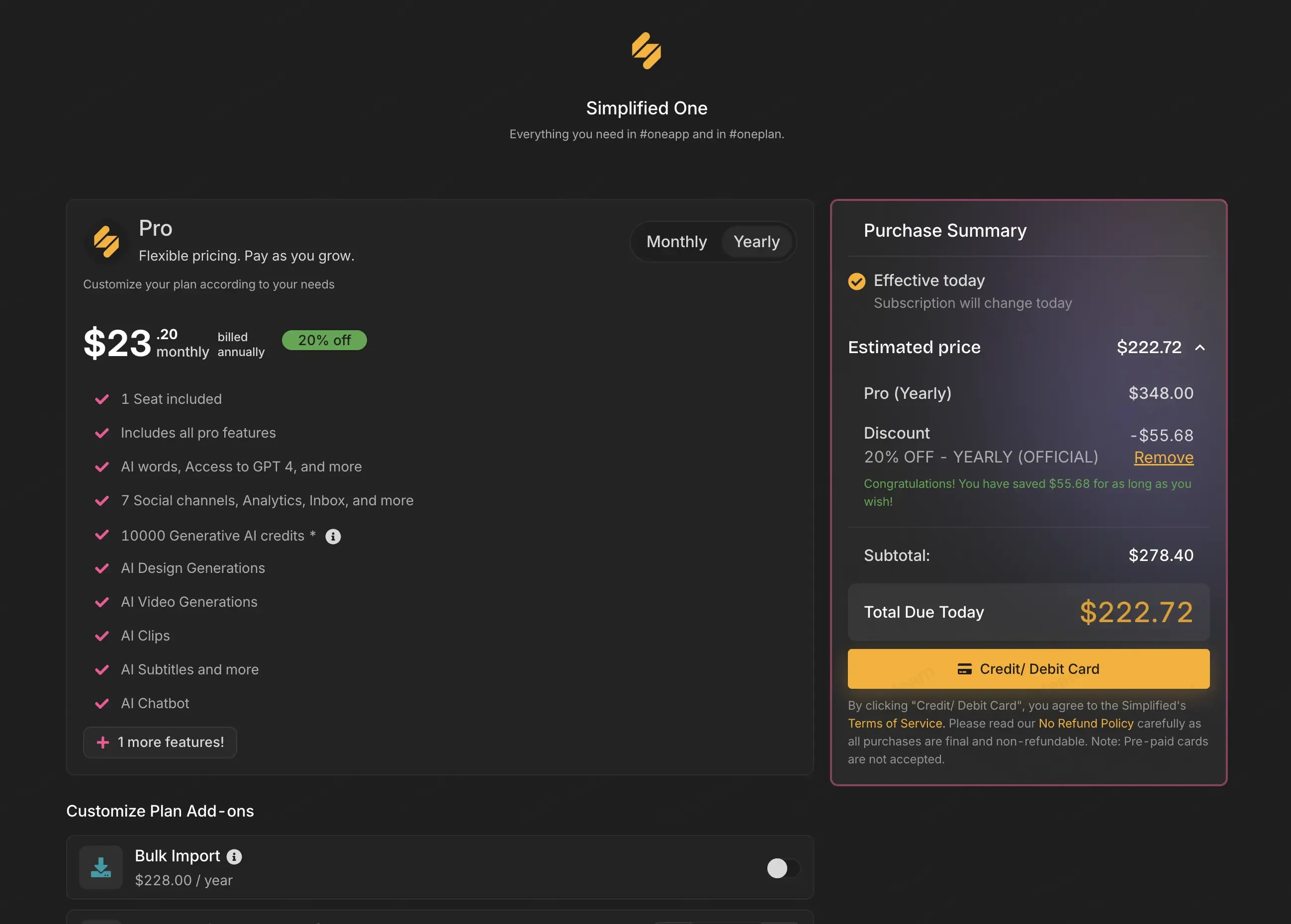Switch billing to Monthly
The image size is (1291, 924).
coord(676,242)
